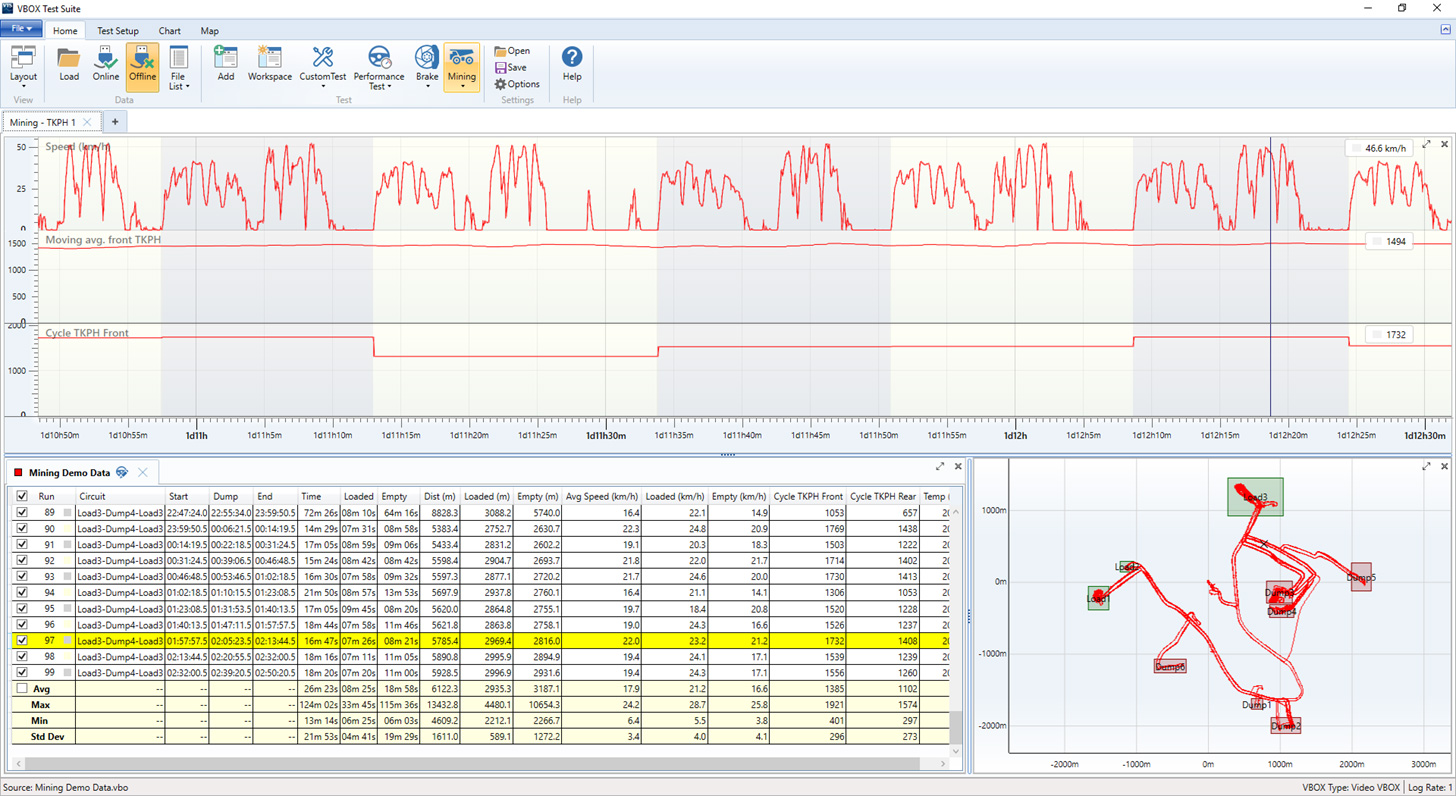1456x796 pixels.
Task: Click the Cycle TKPH Front legend 1732
Action: click(x=1388, y=335)
